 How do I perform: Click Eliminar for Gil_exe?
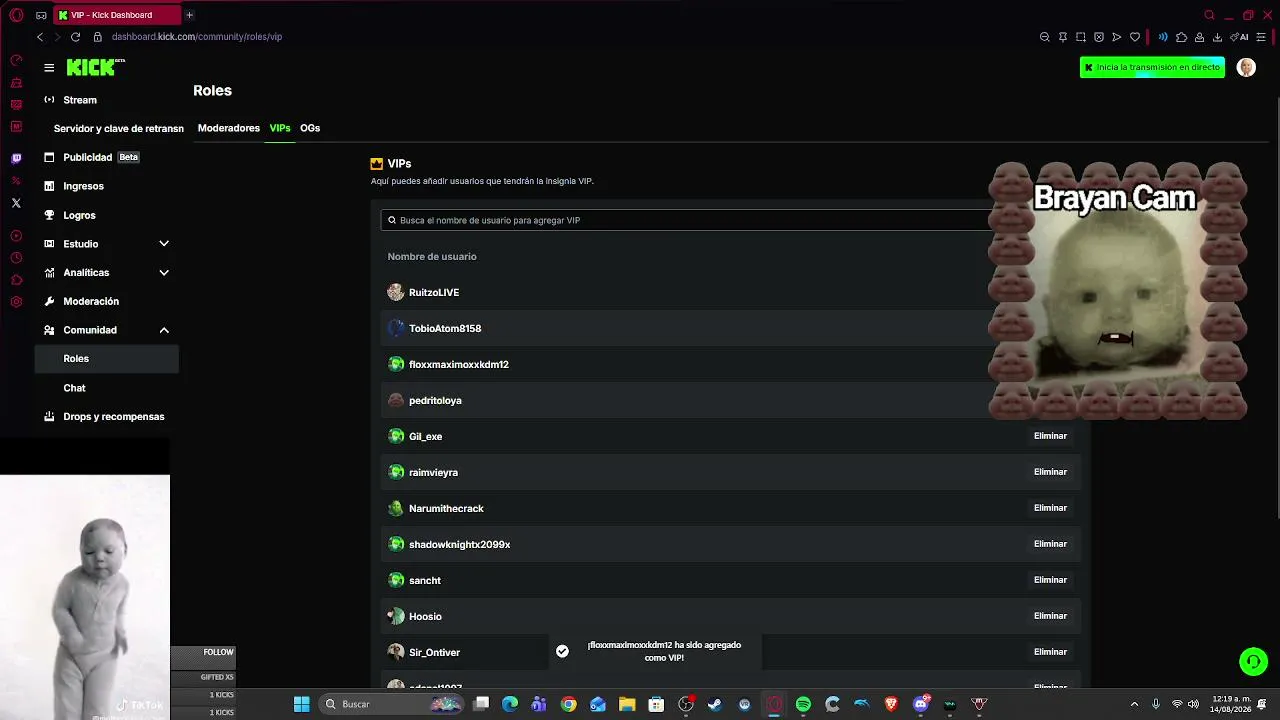[x=1050, y=436]
